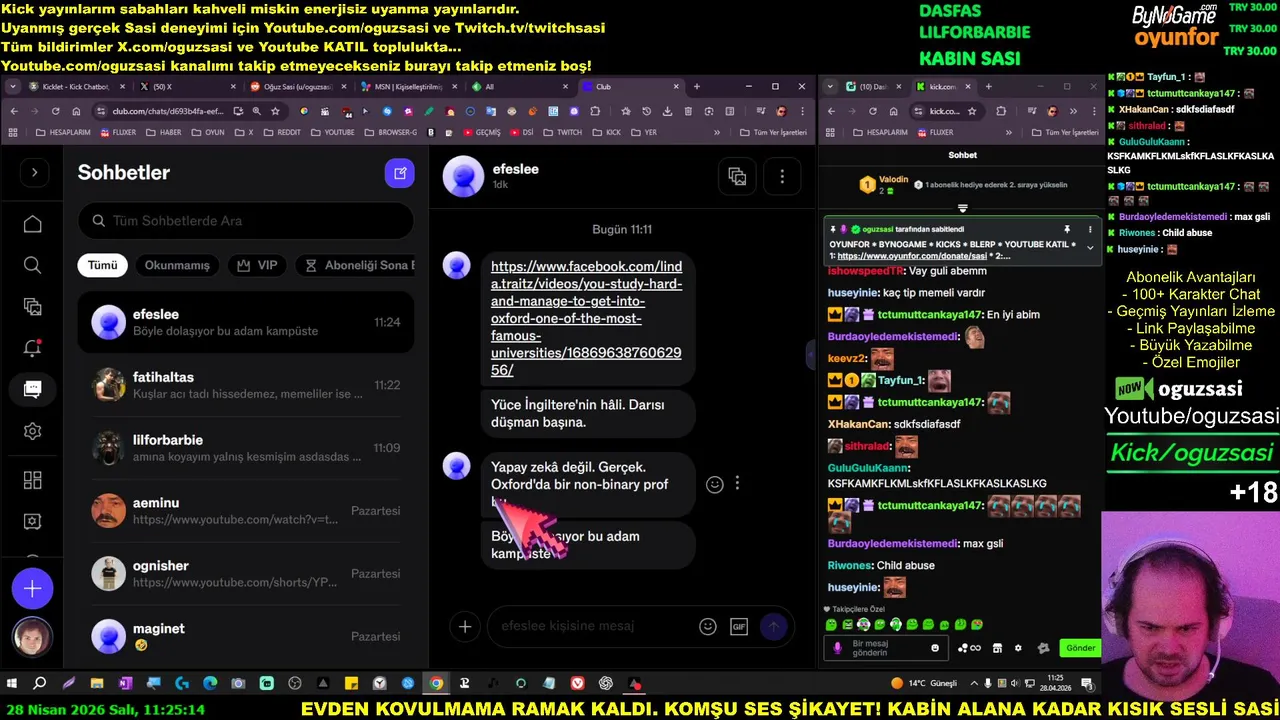1280x720 pixels.
Task: Open Kick chat channel points icon
Action: coord(969,648)
